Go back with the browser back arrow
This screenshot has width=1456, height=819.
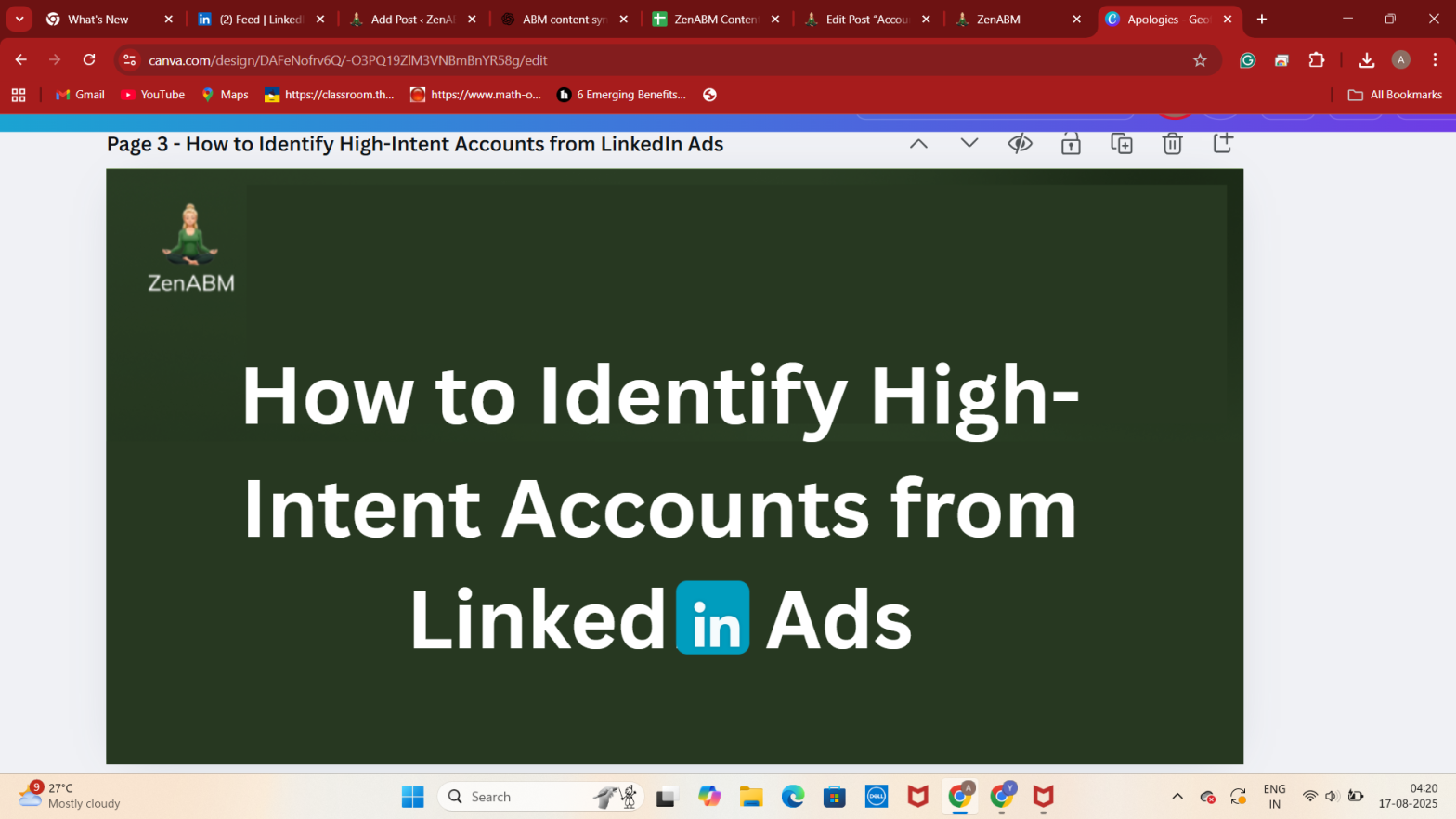(x=20, y=59)
